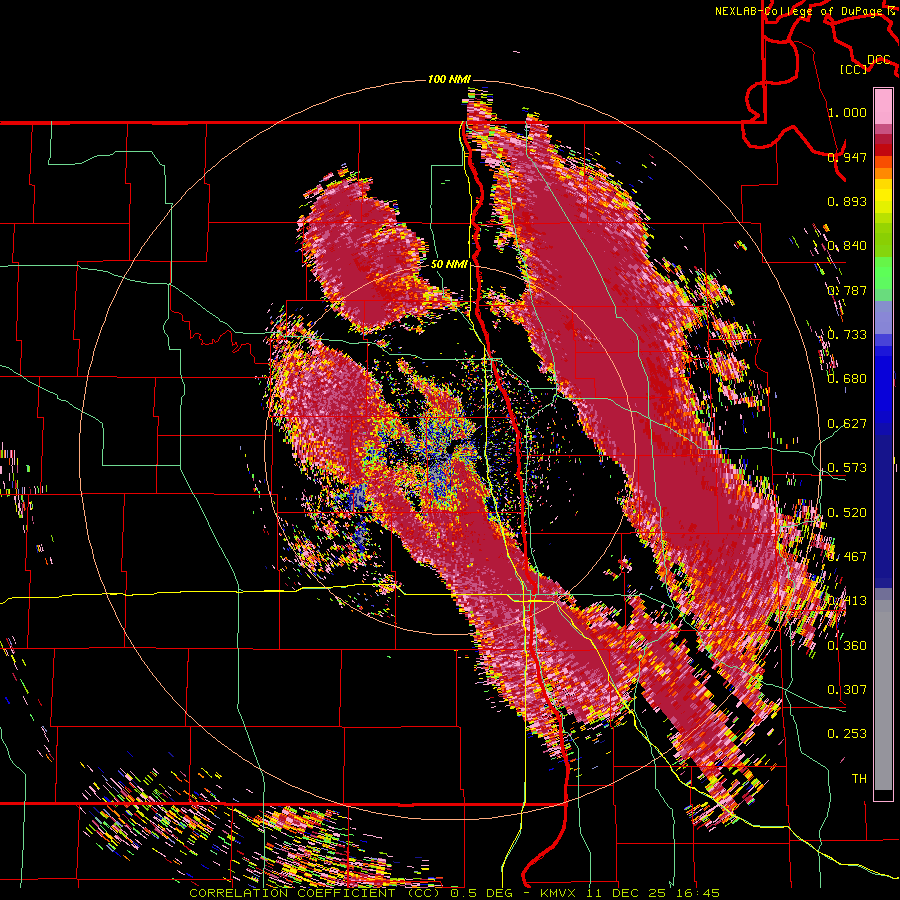Select the 0.253 color scale value
Screen dimensions: 900x900
[847, 734]
